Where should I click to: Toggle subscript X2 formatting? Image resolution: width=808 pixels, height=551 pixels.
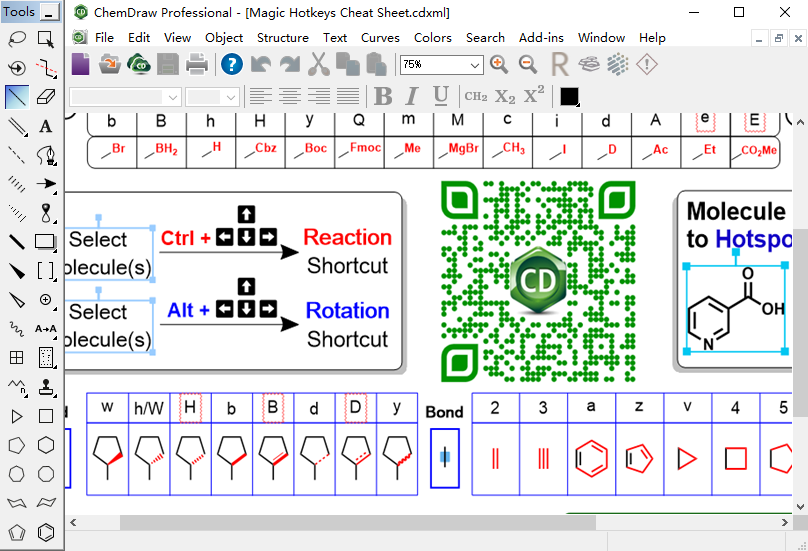[x=505, y=96]
